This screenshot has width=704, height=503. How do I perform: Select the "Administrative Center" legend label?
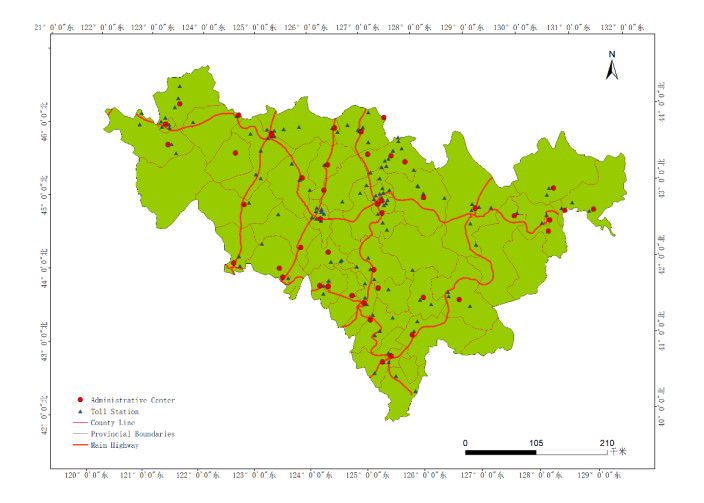pyautogui.click(x=132, y=400)
